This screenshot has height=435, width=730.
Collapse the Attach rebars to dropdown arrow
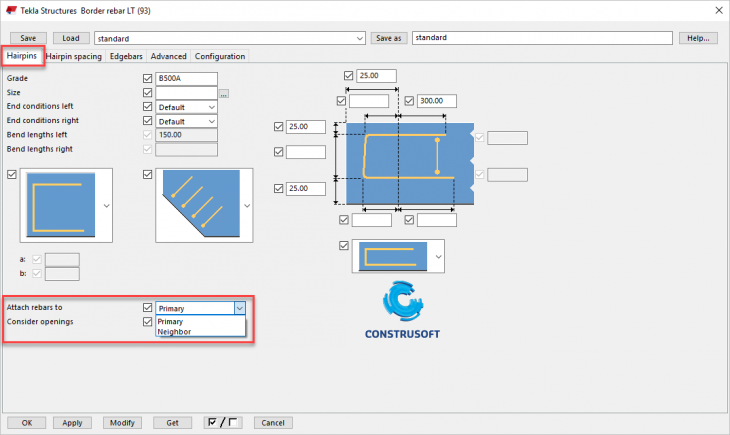pyautogui.click(x=239, y=308)
